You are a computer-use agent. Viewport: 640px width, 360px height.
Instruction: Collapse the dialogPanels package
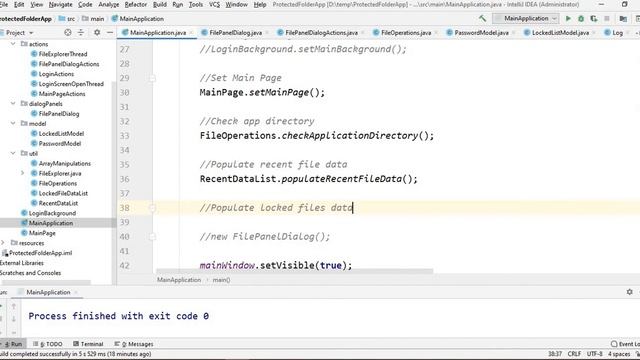click(13, 104)
